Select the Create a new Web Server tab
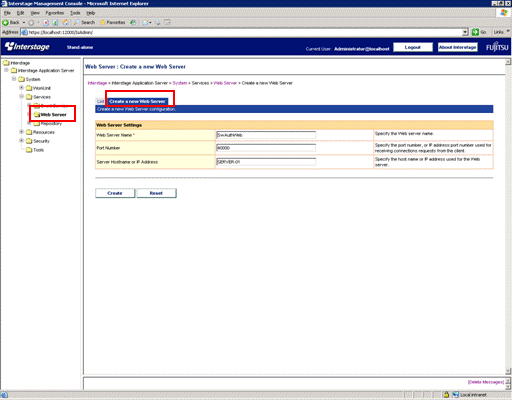The image size is (512, 400). 137,101
